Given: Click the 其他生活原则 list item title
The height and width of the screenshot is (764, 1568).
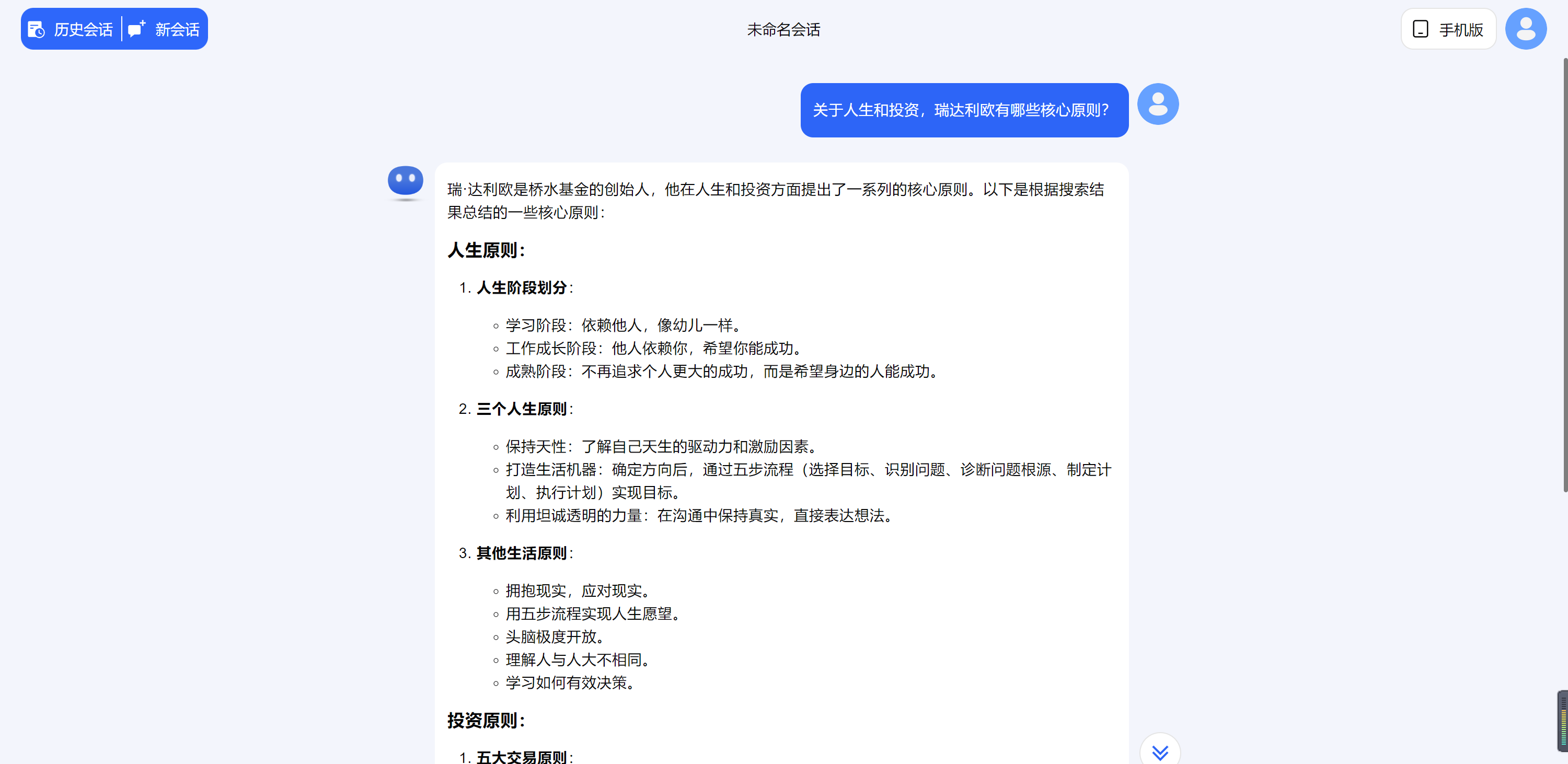Looking at the screenshot, I should (522, 553).
